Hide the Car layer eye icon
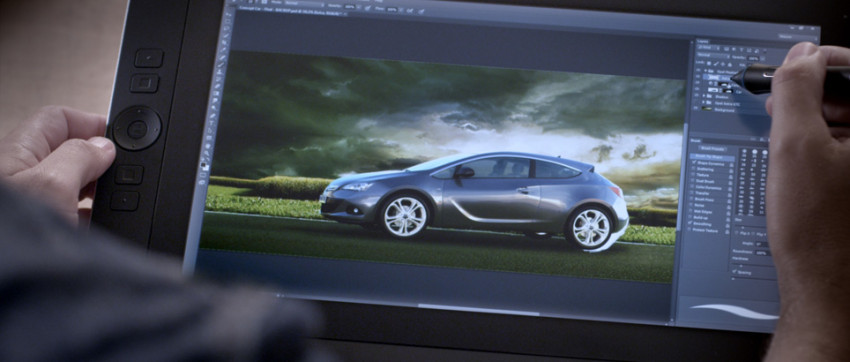 point(697,89)
